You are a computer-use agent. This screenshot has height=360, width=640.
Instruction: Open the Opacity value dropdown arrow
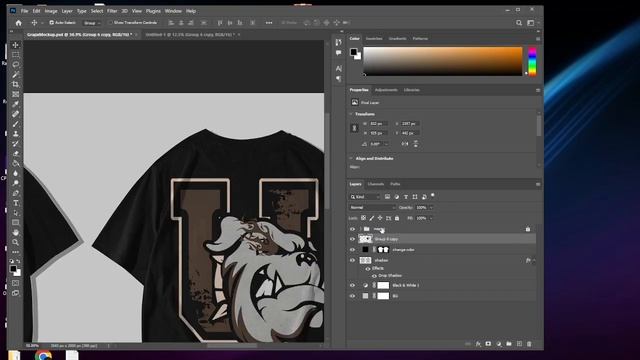point(431,208)
